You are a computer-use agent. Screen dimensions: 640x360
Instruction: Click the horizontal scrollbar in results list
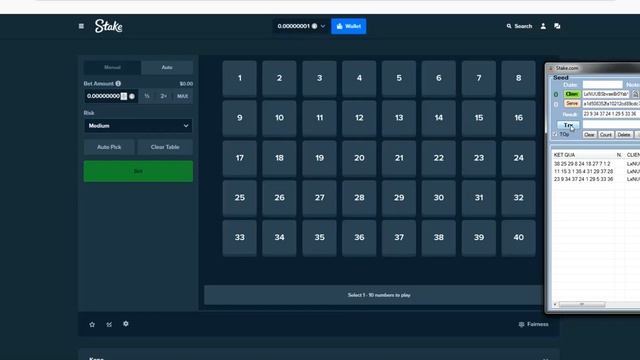tap(582, 304)
